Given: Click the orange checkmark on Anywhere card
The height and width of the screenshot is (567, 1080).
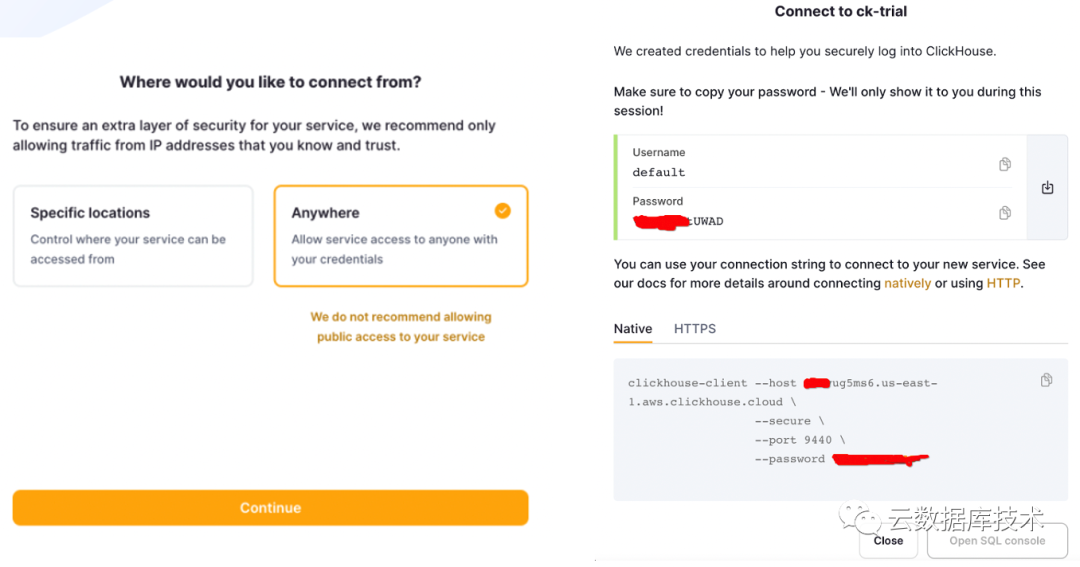Looking at the screenshot, I should click(x=502, y=211).
